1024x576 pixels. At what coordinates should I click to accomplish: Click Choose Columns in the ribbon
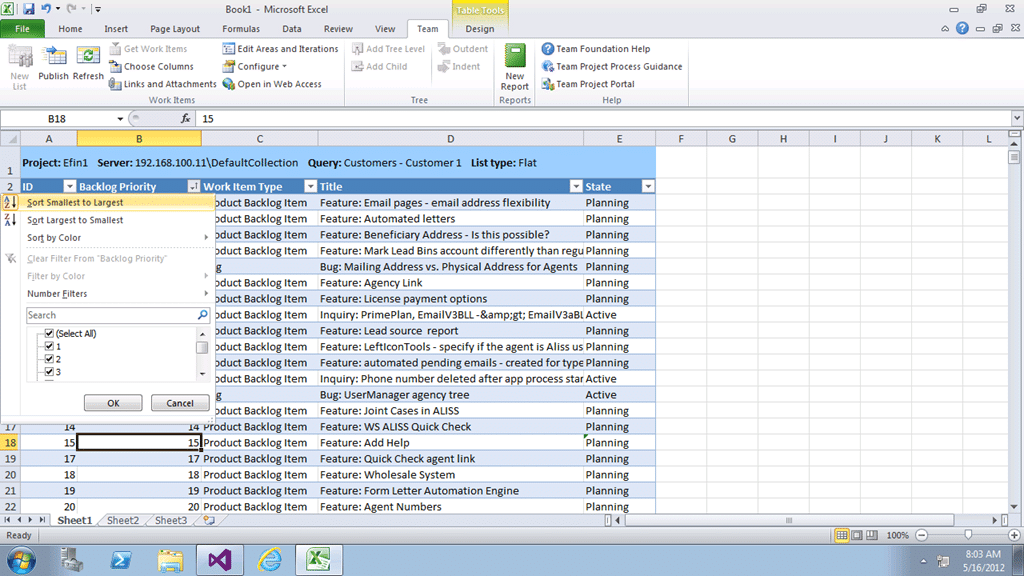pos(152,67)
